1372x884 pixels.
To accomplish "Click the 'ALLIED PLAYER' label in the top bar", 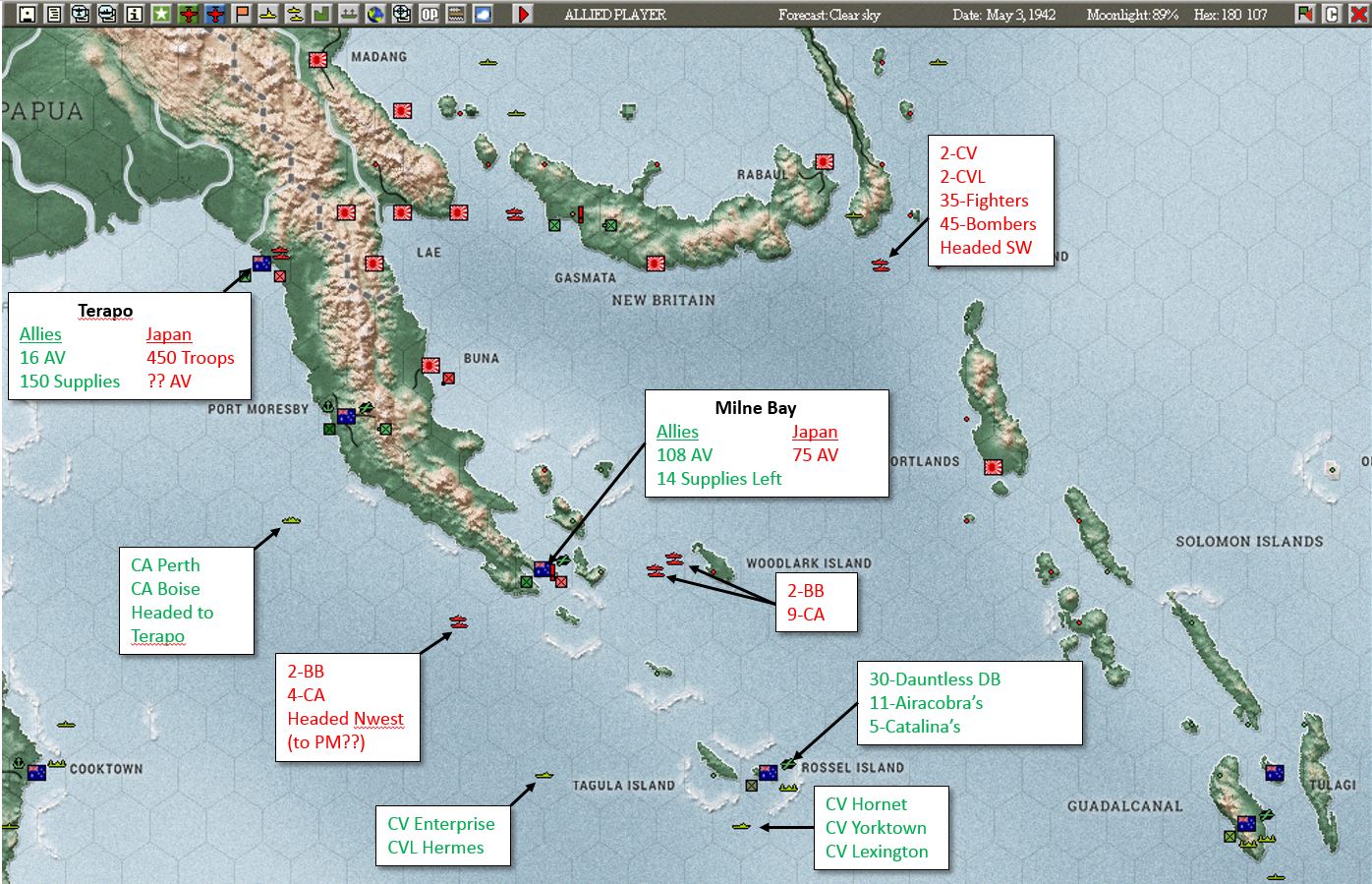I will (615, 15).
